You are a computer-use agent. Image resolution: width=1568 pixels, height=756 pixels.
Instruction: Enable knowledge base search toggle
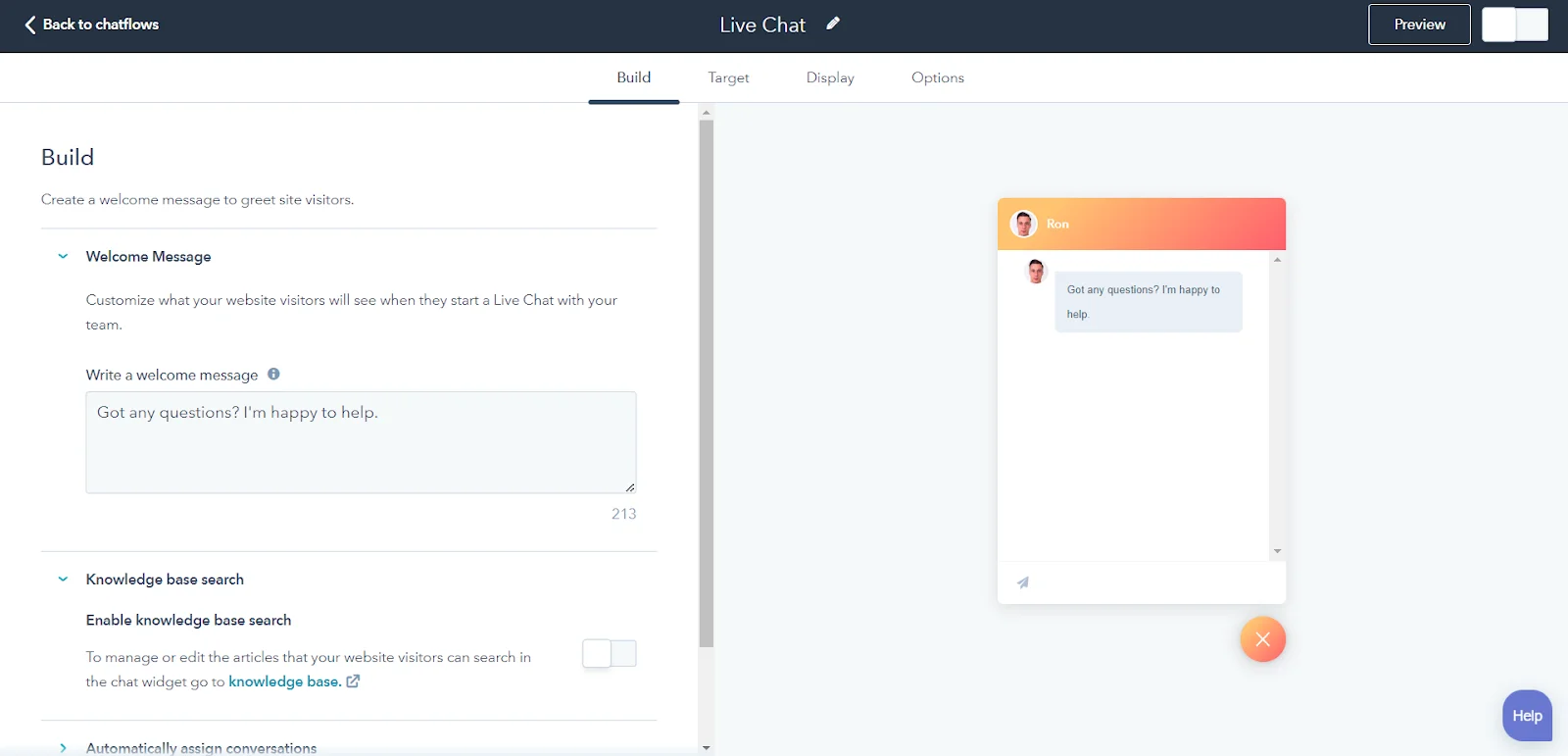click(610, 653)
